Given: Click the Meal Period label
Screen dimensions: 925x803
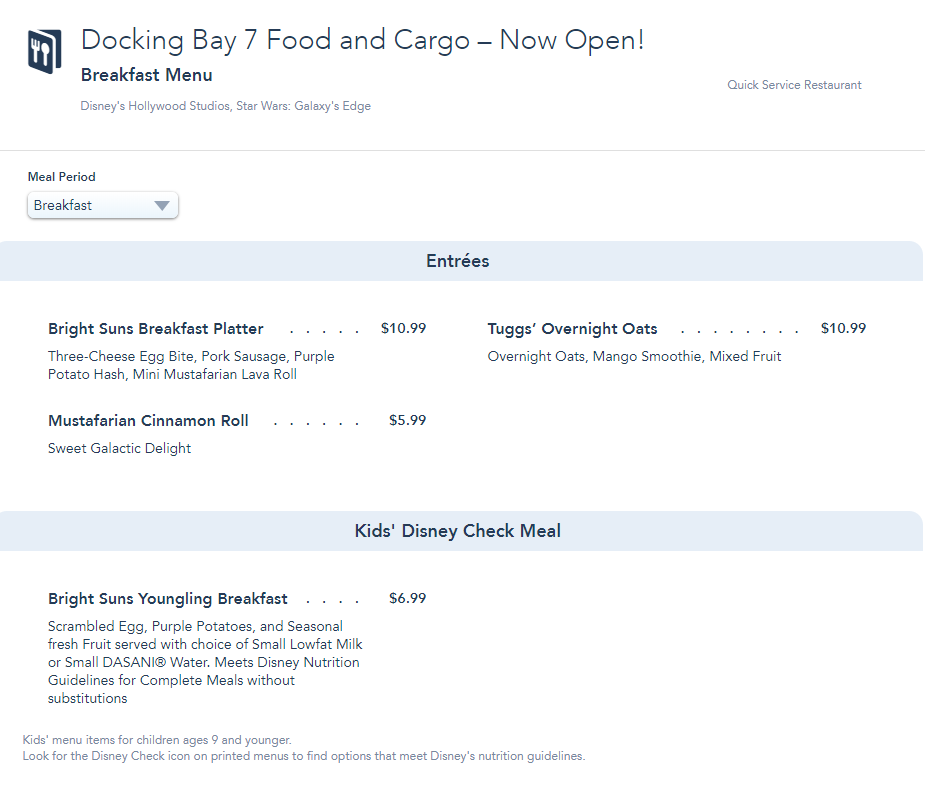Looking at the screenshot, I should (62, 177).
